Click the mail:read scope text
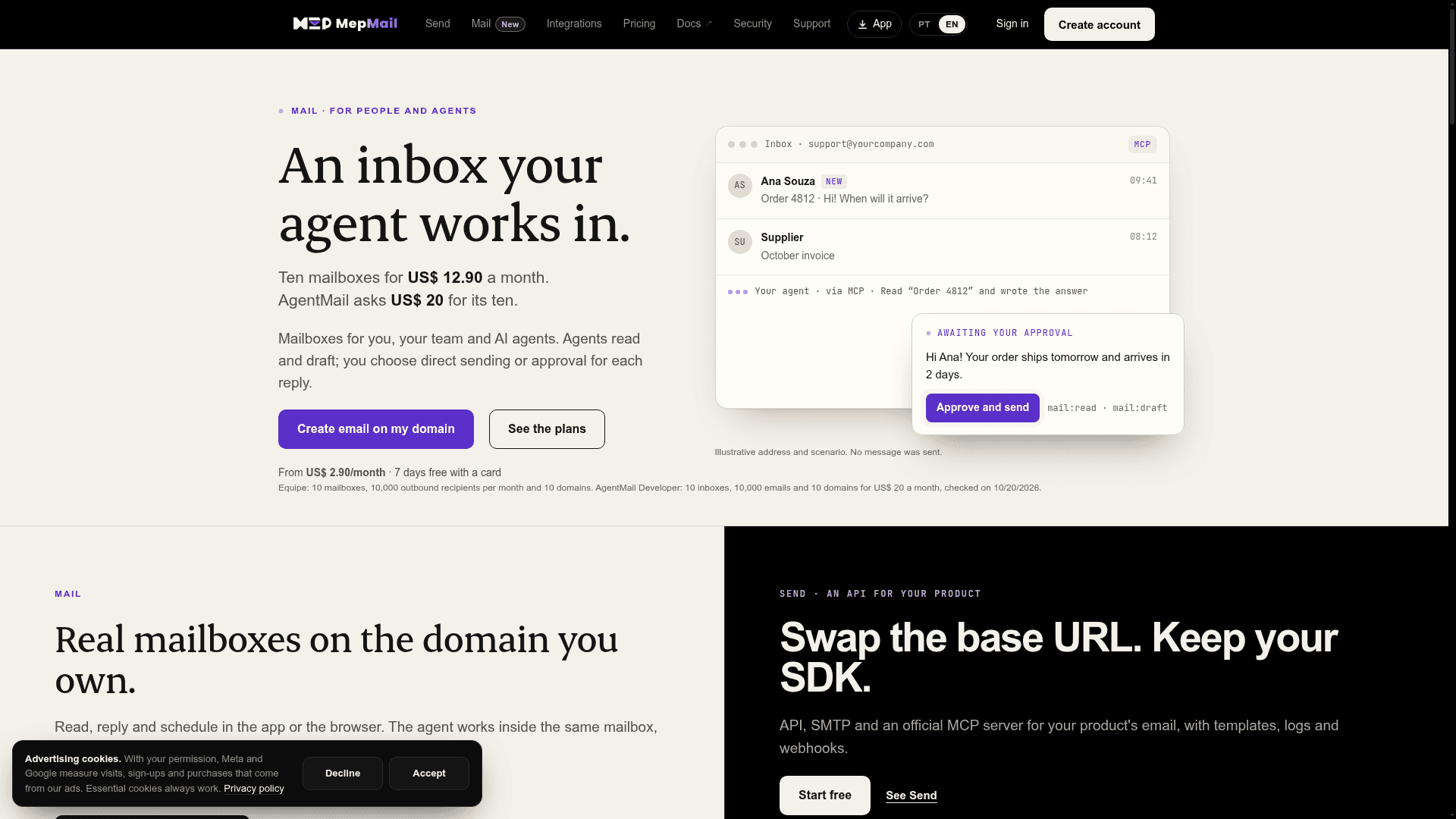The image size is (1456, 819). coord(1072,408)
